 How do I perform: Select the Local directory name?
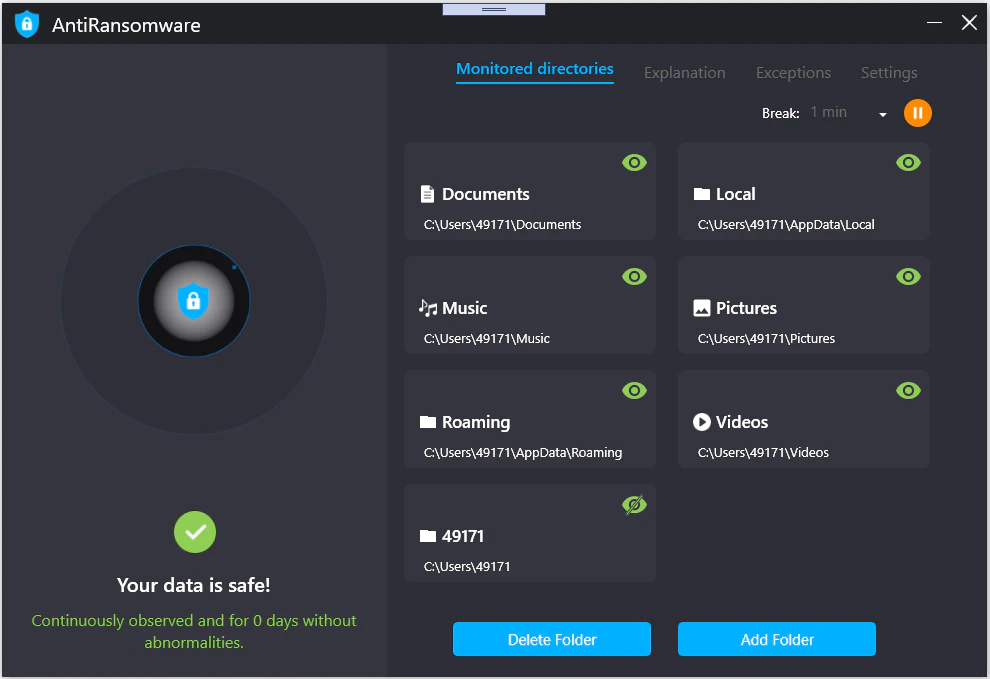[x=736, y=194]
